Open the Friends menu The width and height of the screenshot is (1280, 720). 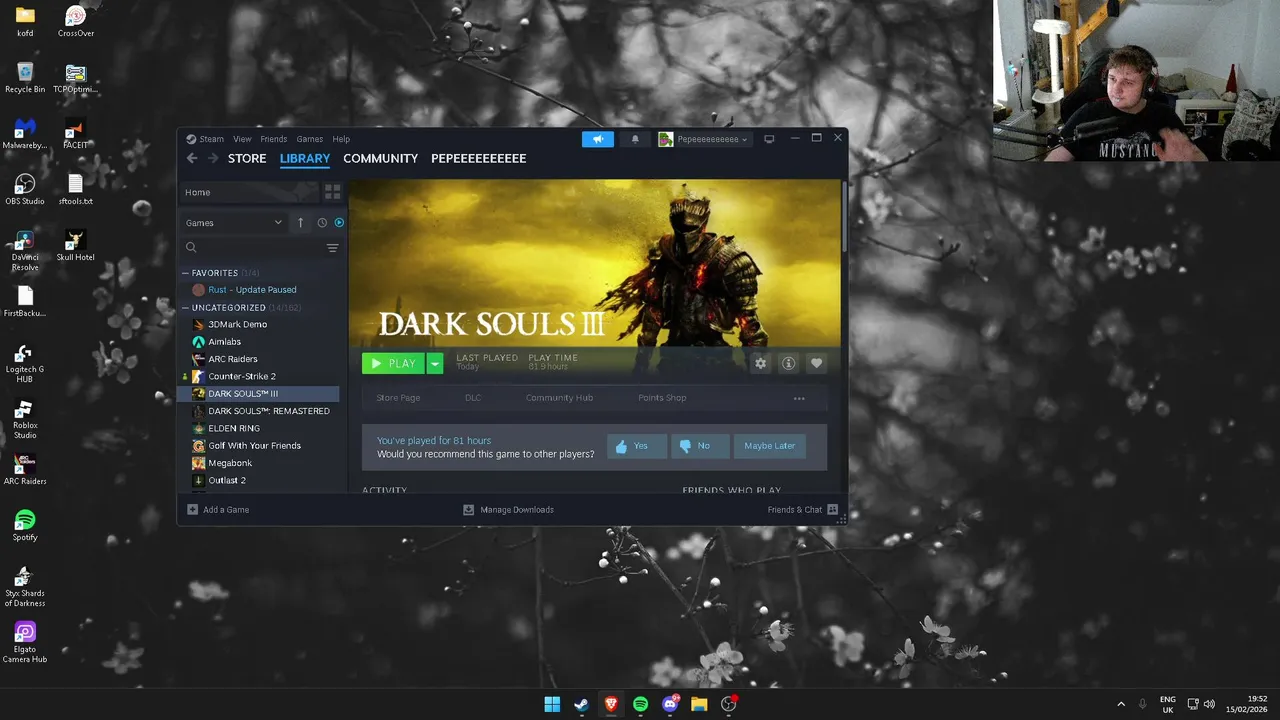pyautogui.click(x=273, y=139)
